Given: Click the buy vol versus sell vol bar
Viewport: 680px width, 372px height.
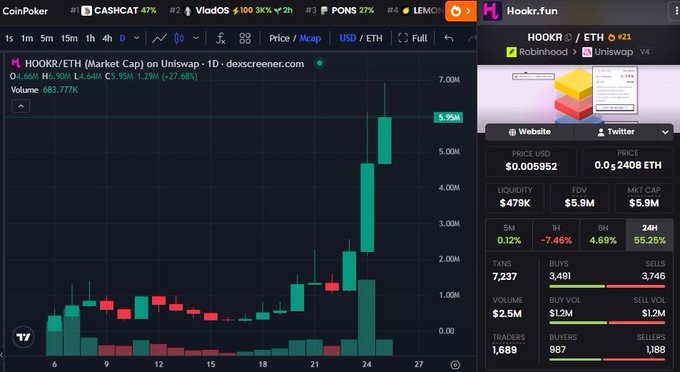Looking at the screenshot, I should click(x=607, y=323).
